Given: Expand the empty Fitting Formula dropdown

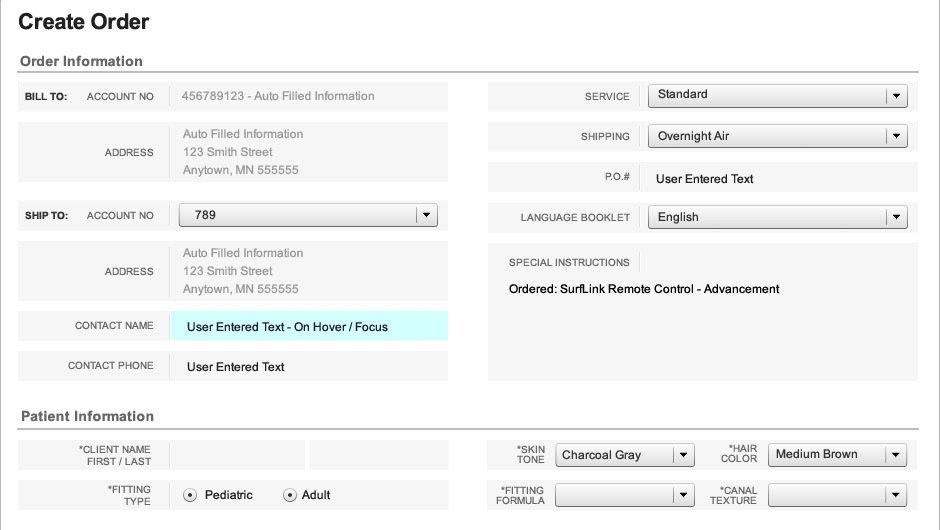Looking at the screenshot, I should pyautogui.click(x=625, y=495).
